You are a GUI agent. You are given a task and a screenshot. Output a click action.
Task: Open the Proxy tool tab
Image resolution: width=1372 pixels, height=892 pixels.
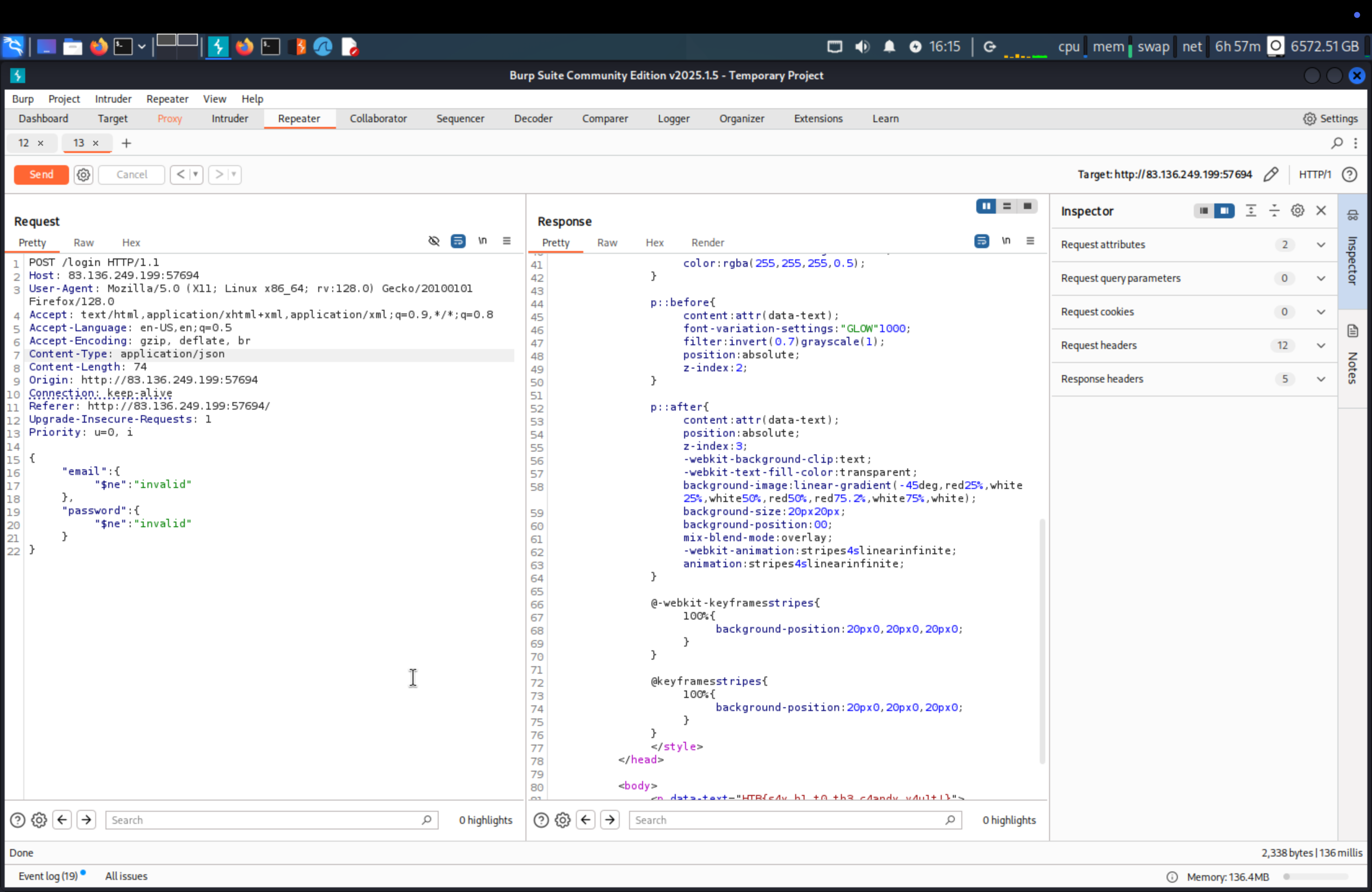click(169, 118)
